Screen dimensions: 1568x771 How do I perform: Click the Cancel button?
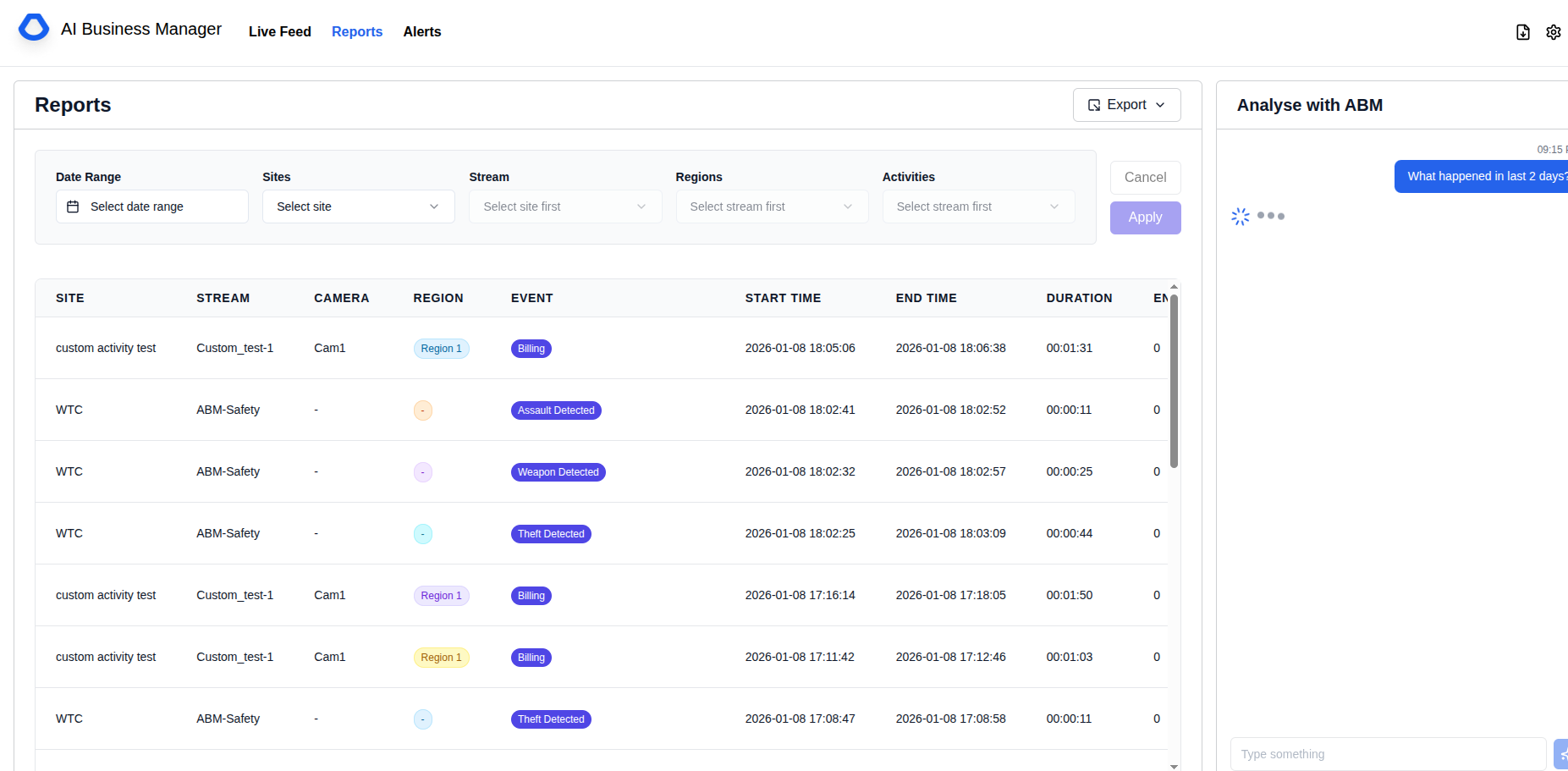pos(1145,177)
